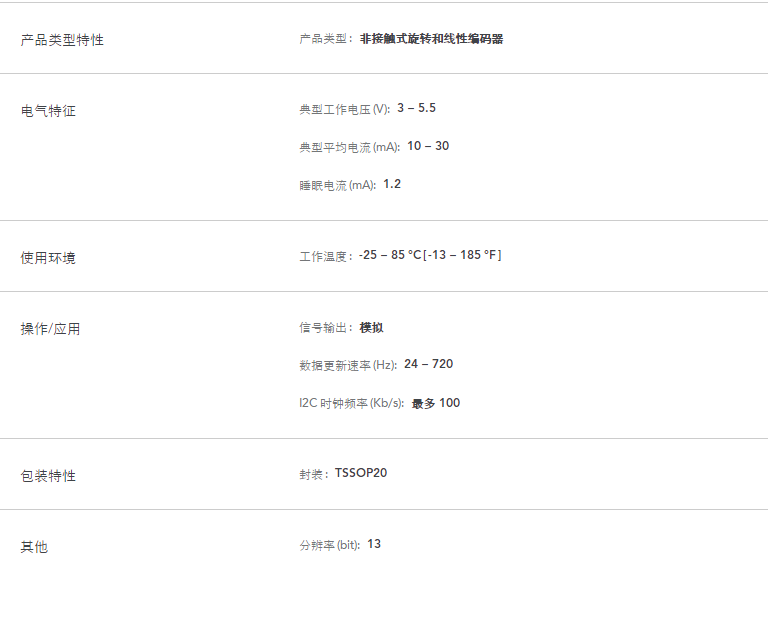Select the 10 – 30 current value
The image size is (768, 617).
[x=428, y=146]
